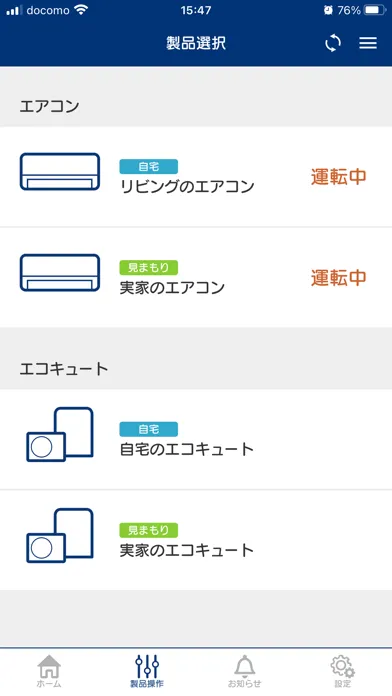Tap the 見まもり tag above 実家のエアコン
392x696 pixels.
(x=149, y=268)
